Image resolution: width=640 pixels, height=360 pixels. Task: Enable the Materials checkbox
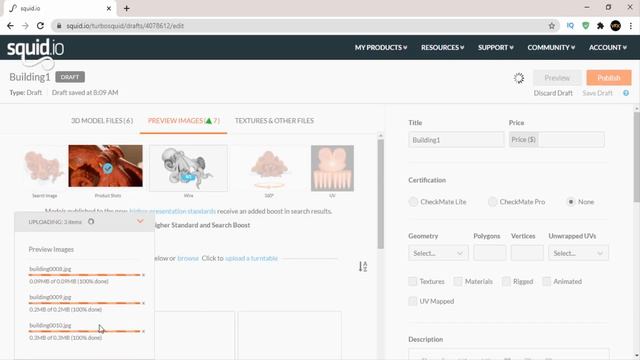coord(458,281)
